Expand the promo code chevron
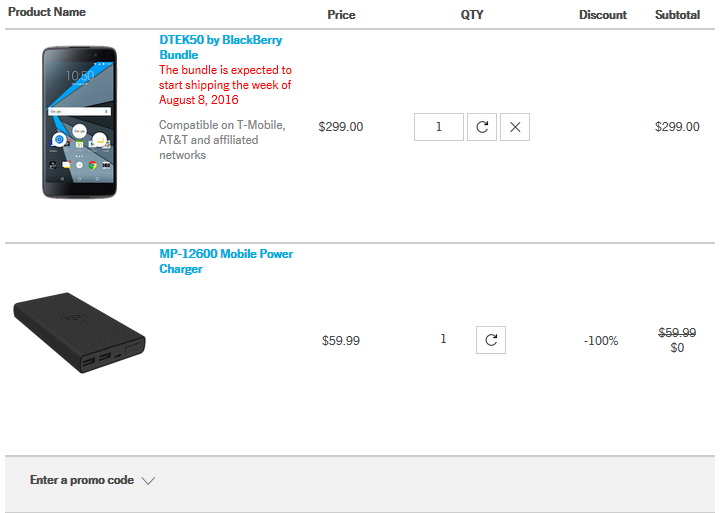 (148, 481)
